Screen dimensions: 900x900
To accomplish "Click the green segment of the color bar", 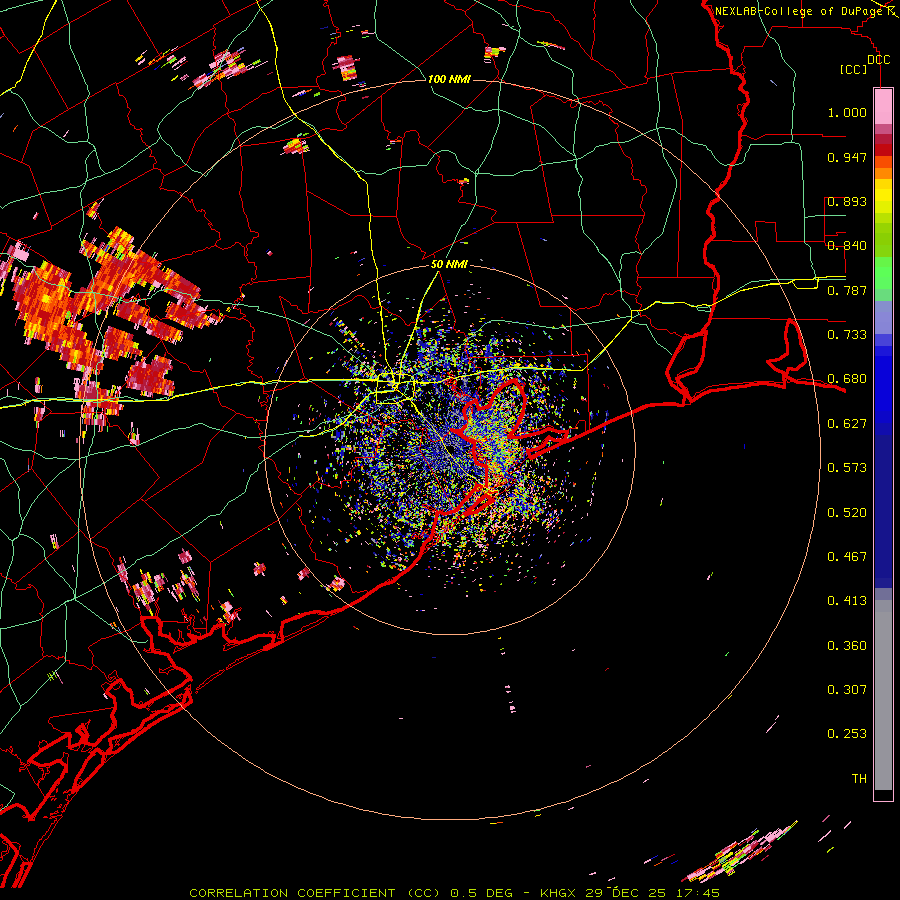I will [x=883, y=273].
